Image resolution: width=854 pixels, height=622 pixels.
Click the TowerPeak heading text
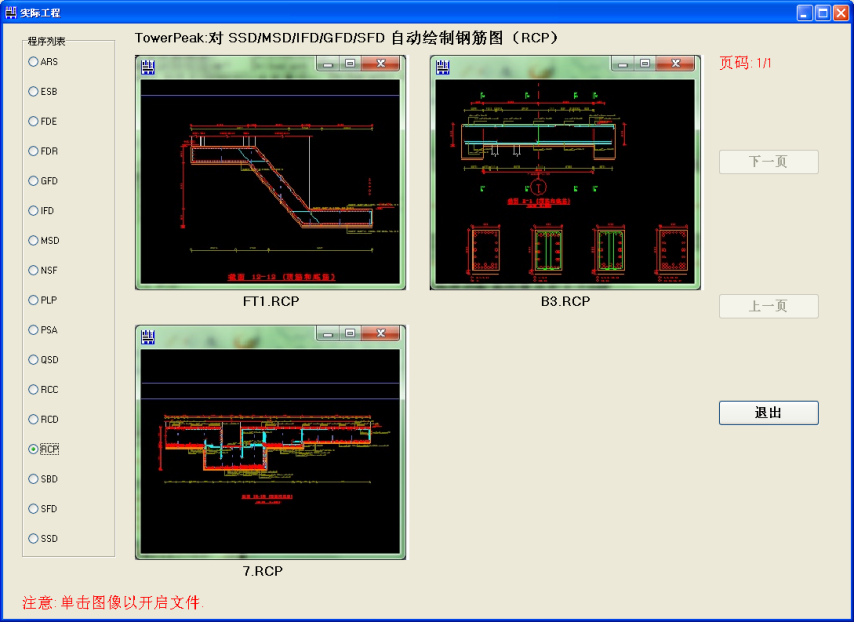tap(346, 38)
